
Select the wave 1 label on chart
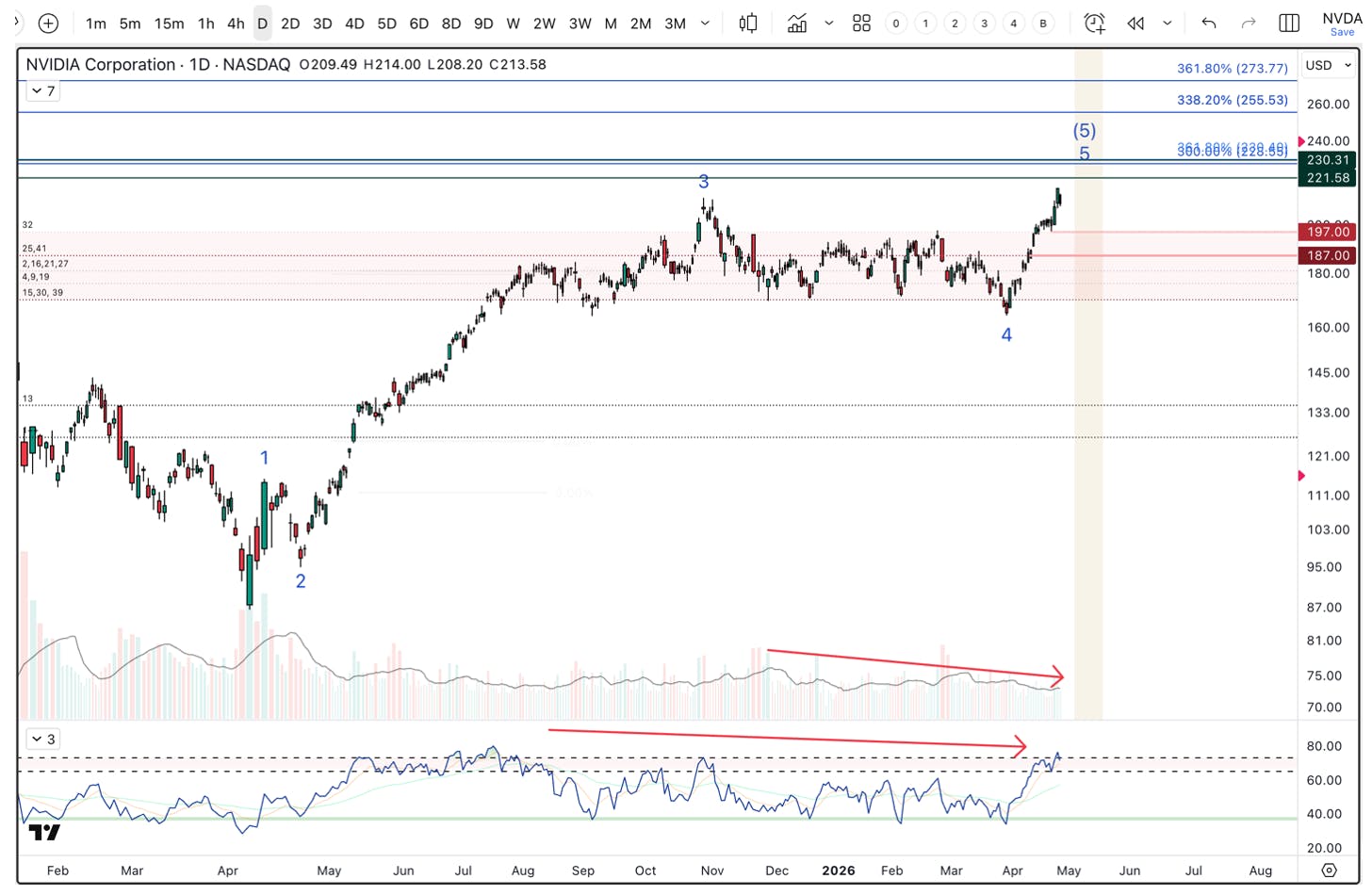tap(264, 458)
